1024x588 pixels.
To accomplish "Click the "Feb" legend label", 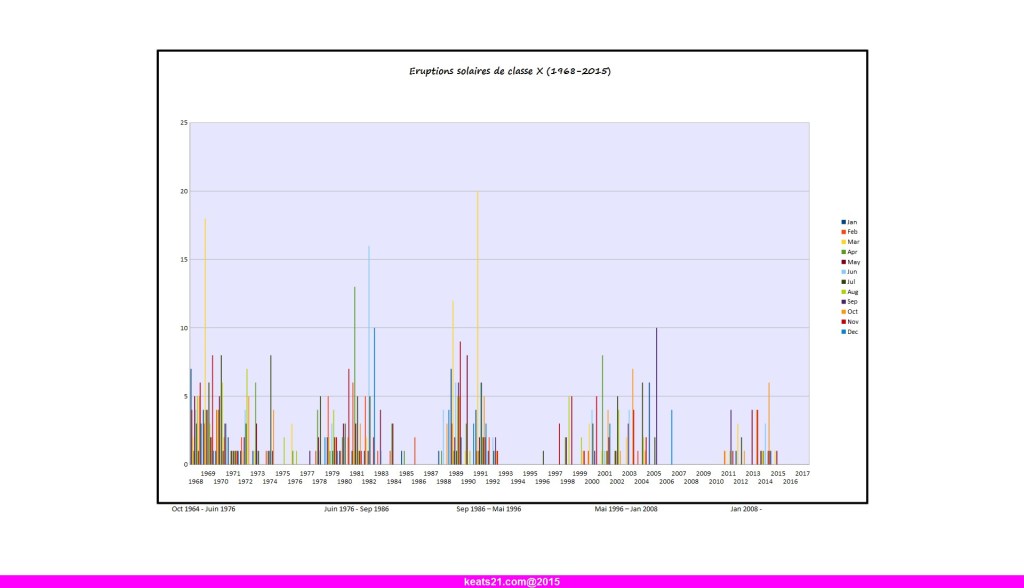I will click(x=852, y=232).
